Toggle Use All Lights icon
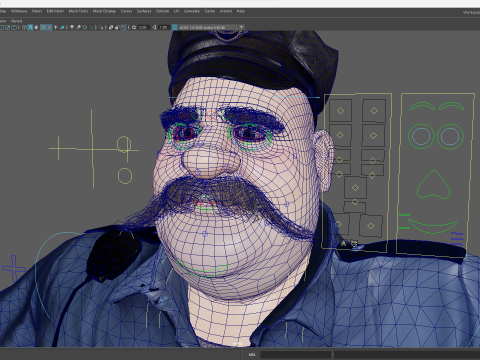Viewport: 480px width, 360px height. coord(56,27)
